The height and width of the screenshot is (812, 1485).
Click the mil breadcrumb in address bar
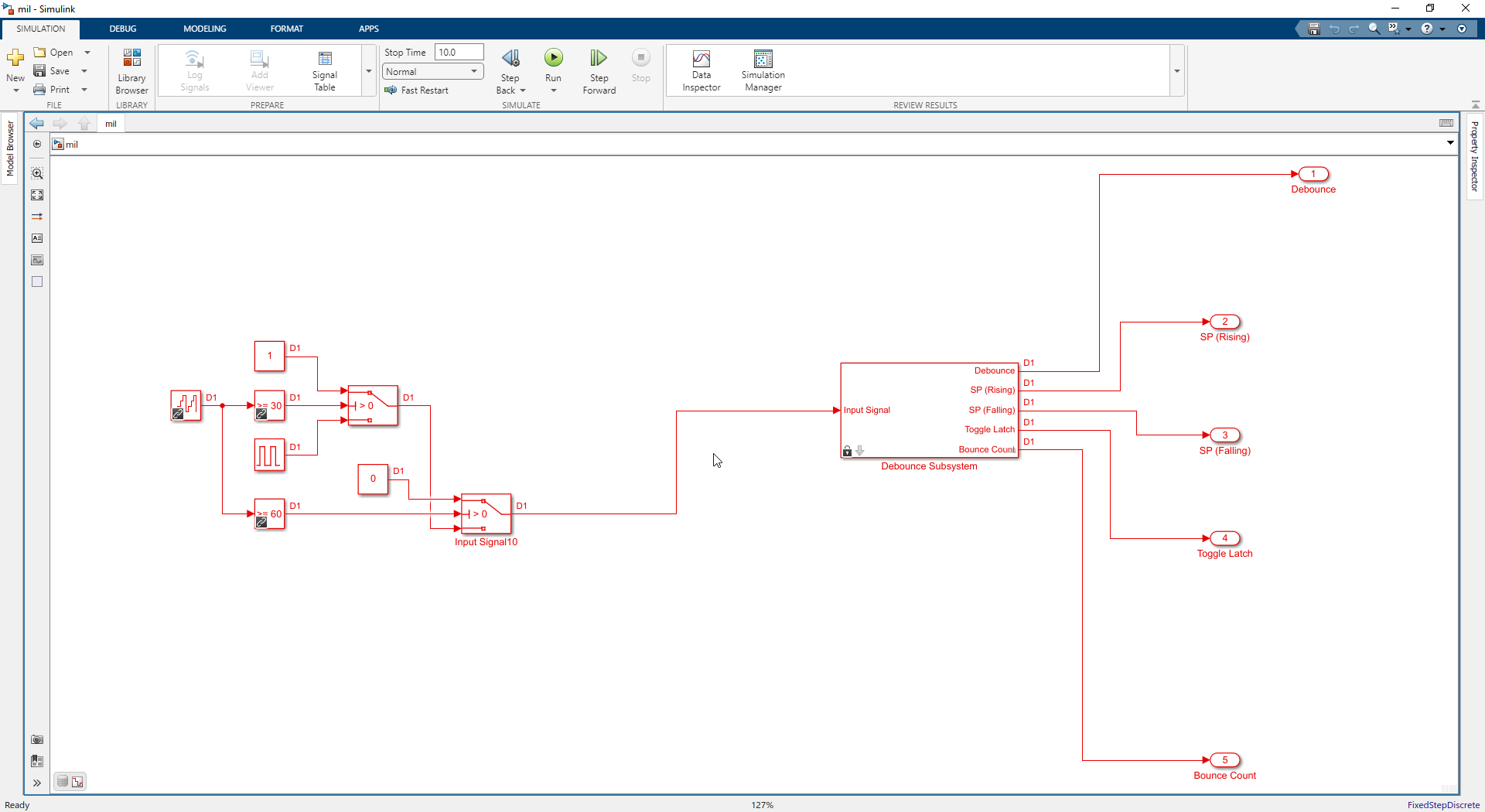point(72,145)
